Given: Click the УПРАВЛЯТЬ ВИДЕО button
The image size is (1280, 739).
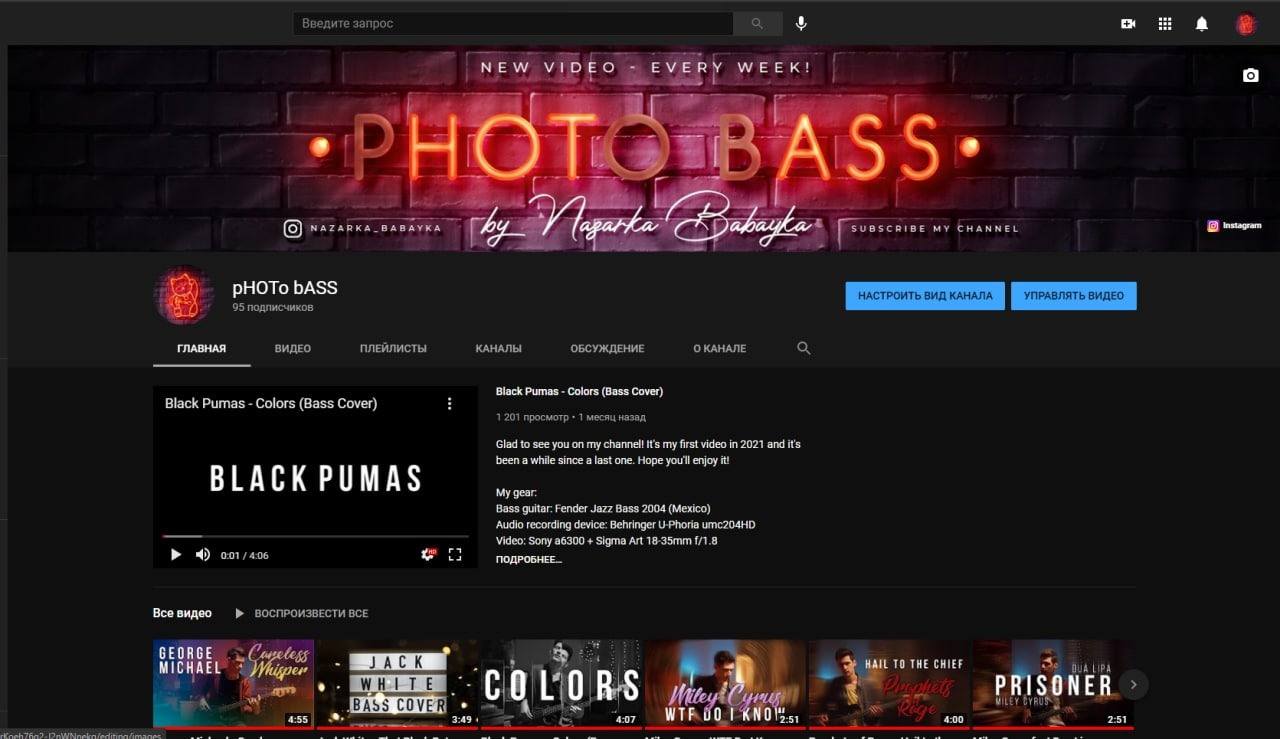Looking at the screenshot, I should (1073, 296).
